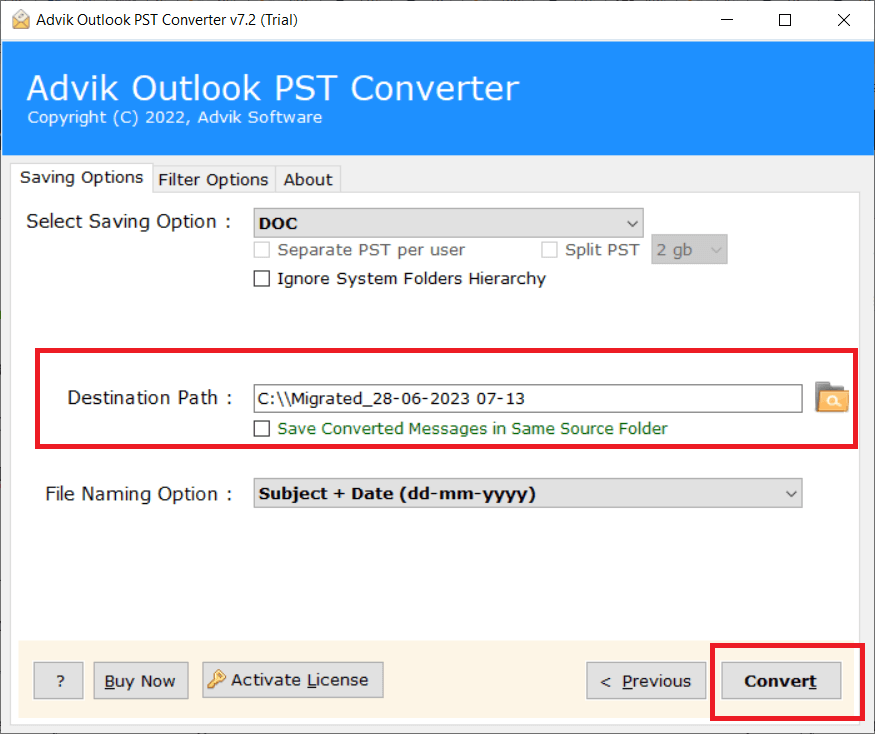Check Save Converted Messages in Same Source Folder

tap(262, 428)
